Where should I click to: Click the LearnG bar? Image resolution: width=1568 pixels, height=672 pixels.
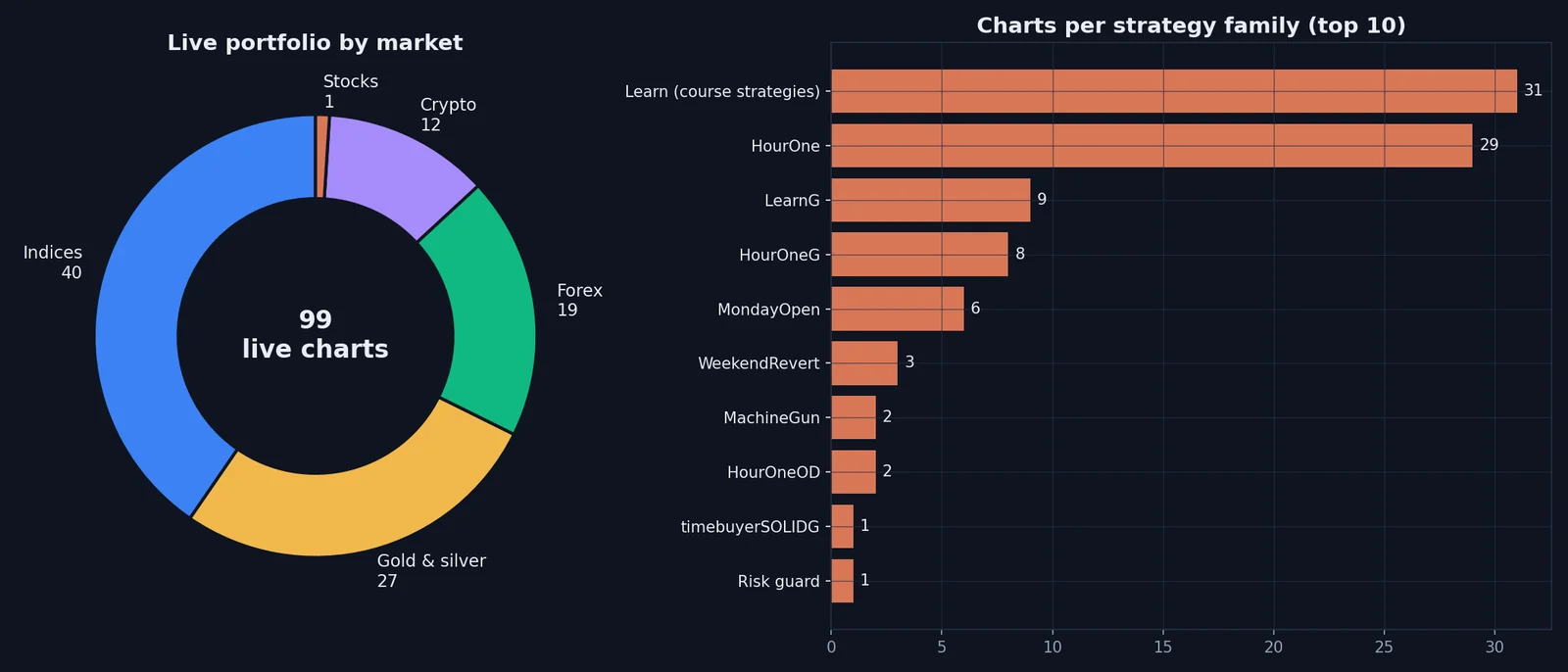click(x=930, y=200)
